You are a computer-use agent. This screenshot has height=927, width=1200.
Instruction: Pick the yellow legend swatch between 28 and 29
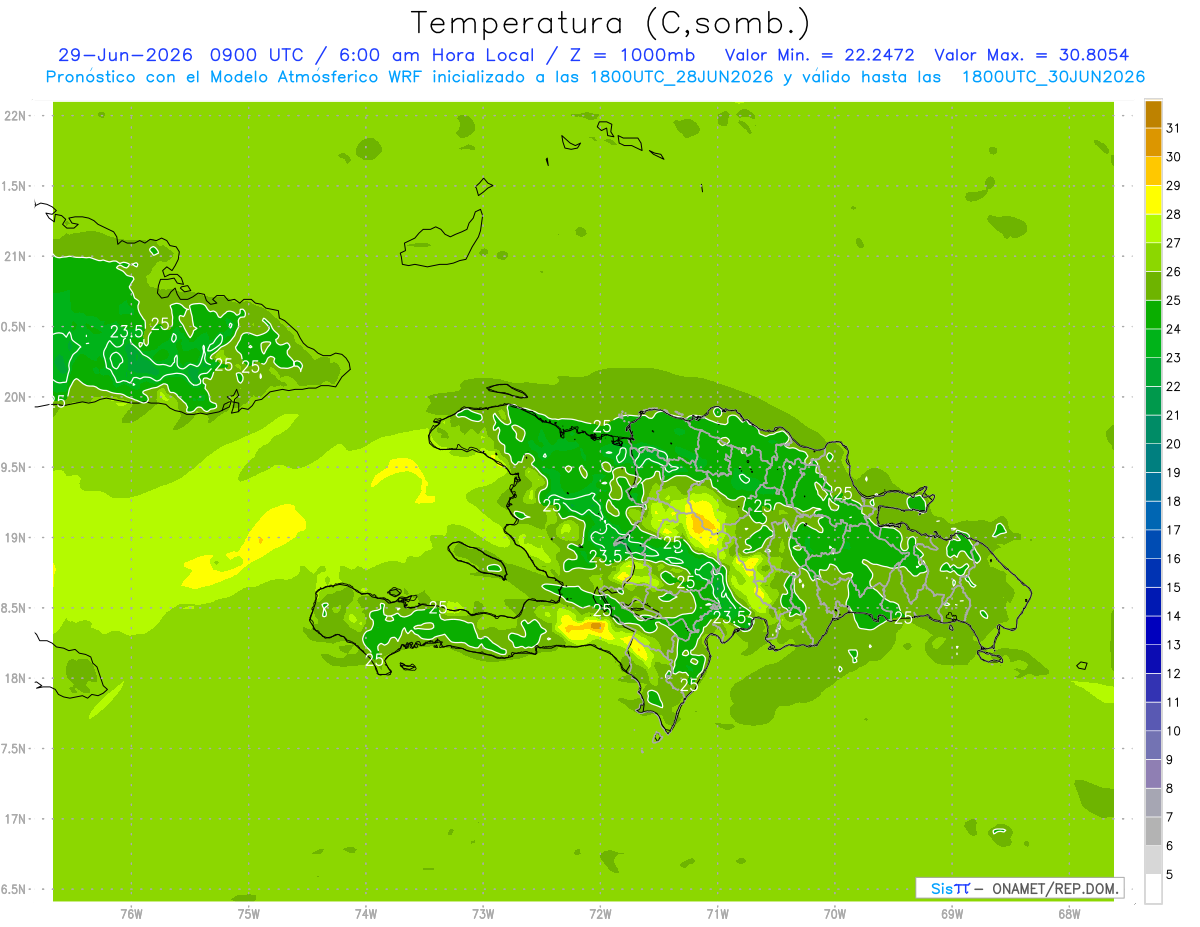tap(1153, 200)
